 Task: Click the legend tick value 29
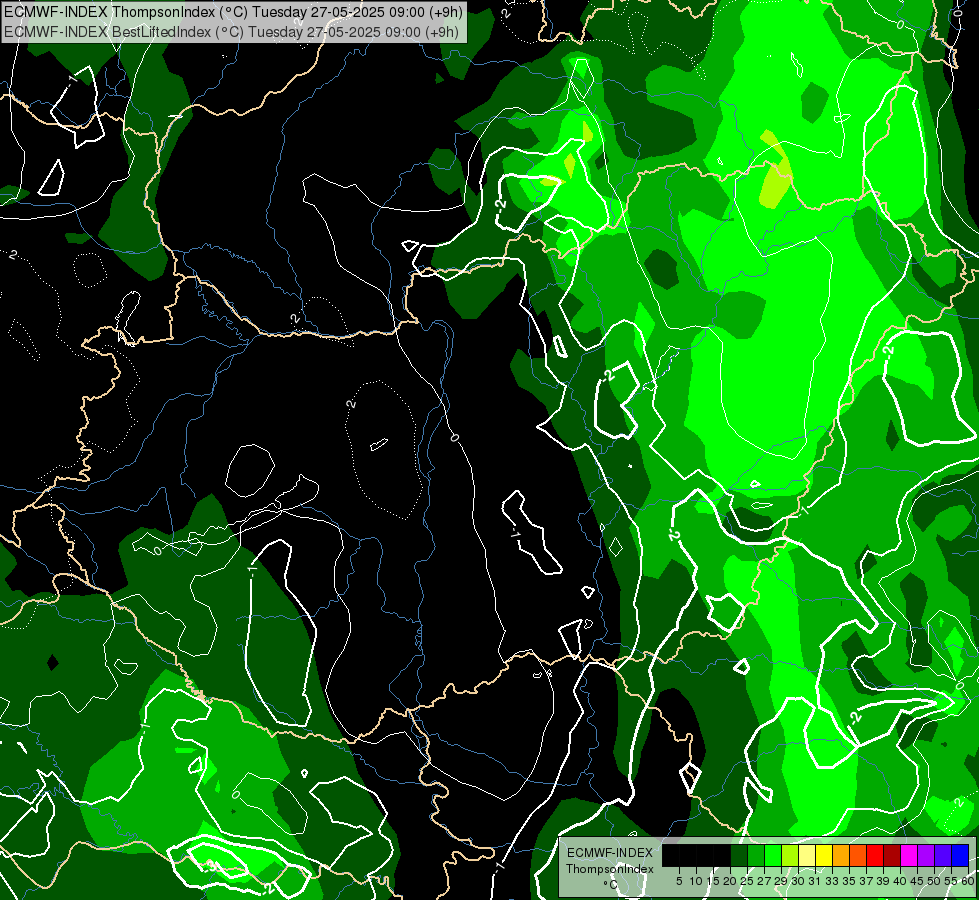[x=781, y=881]
